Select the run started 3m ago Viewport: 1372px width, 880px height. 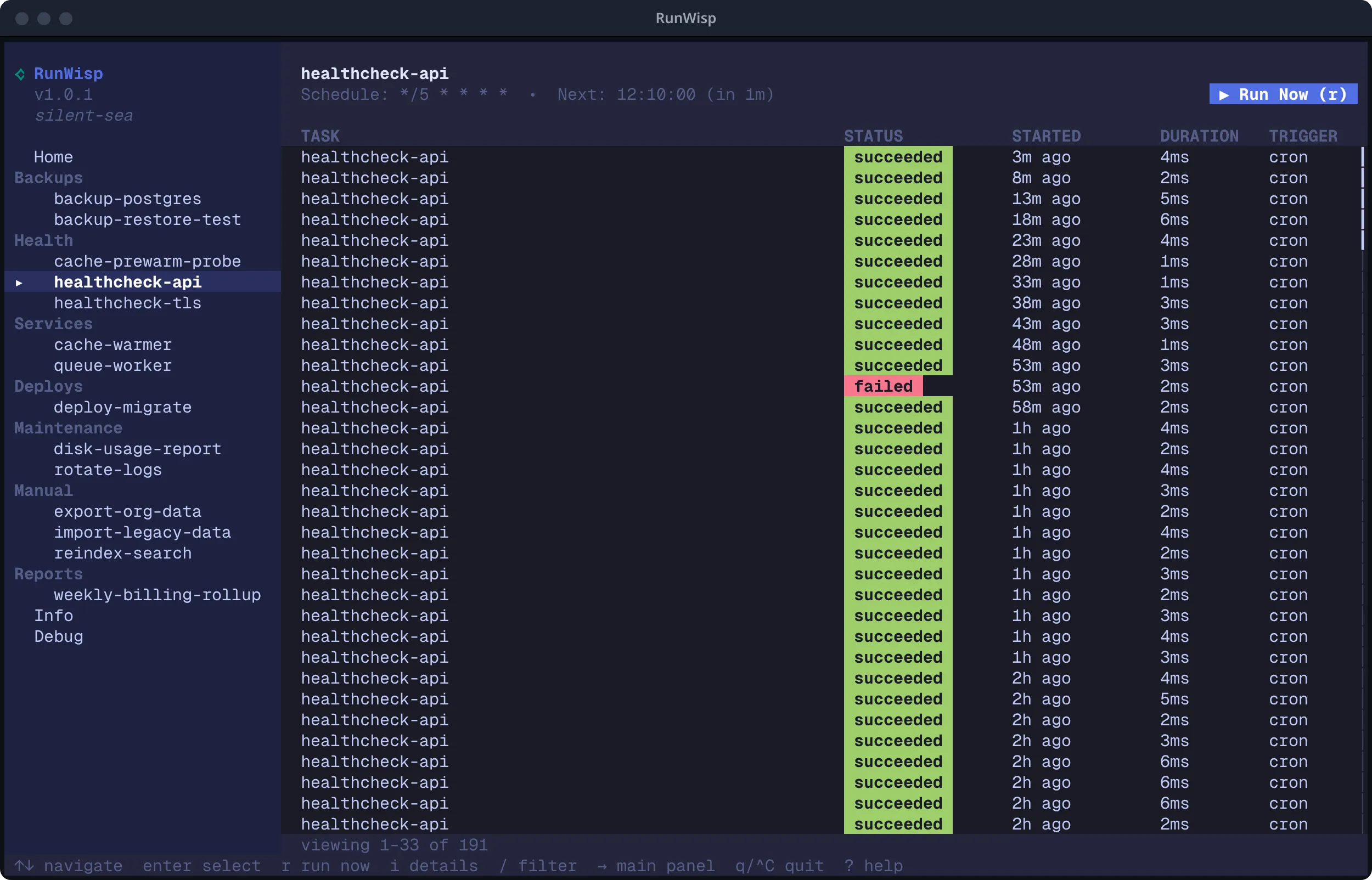coord(821,157)
